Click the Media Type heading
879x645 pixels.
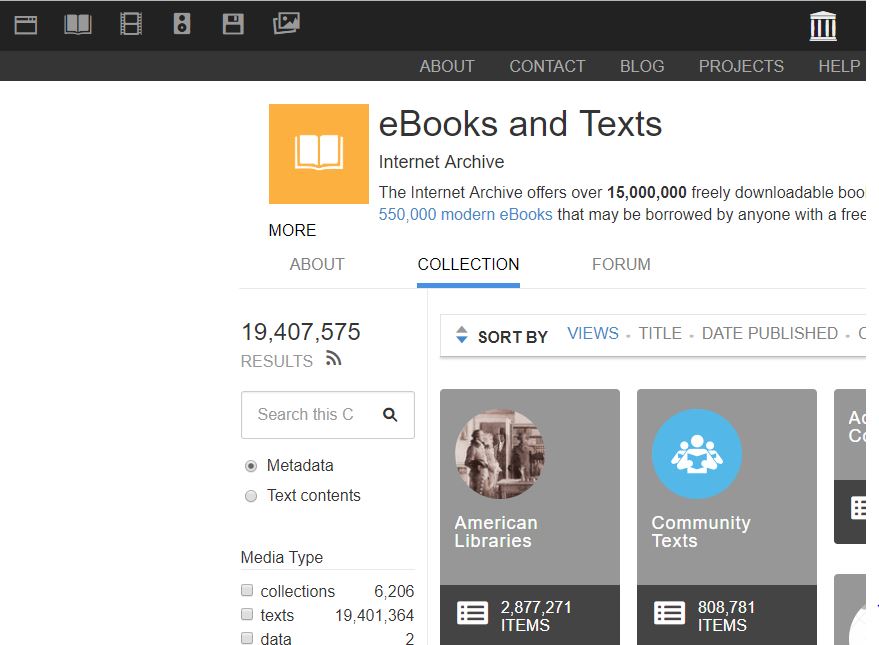click(x=282, y=558)
